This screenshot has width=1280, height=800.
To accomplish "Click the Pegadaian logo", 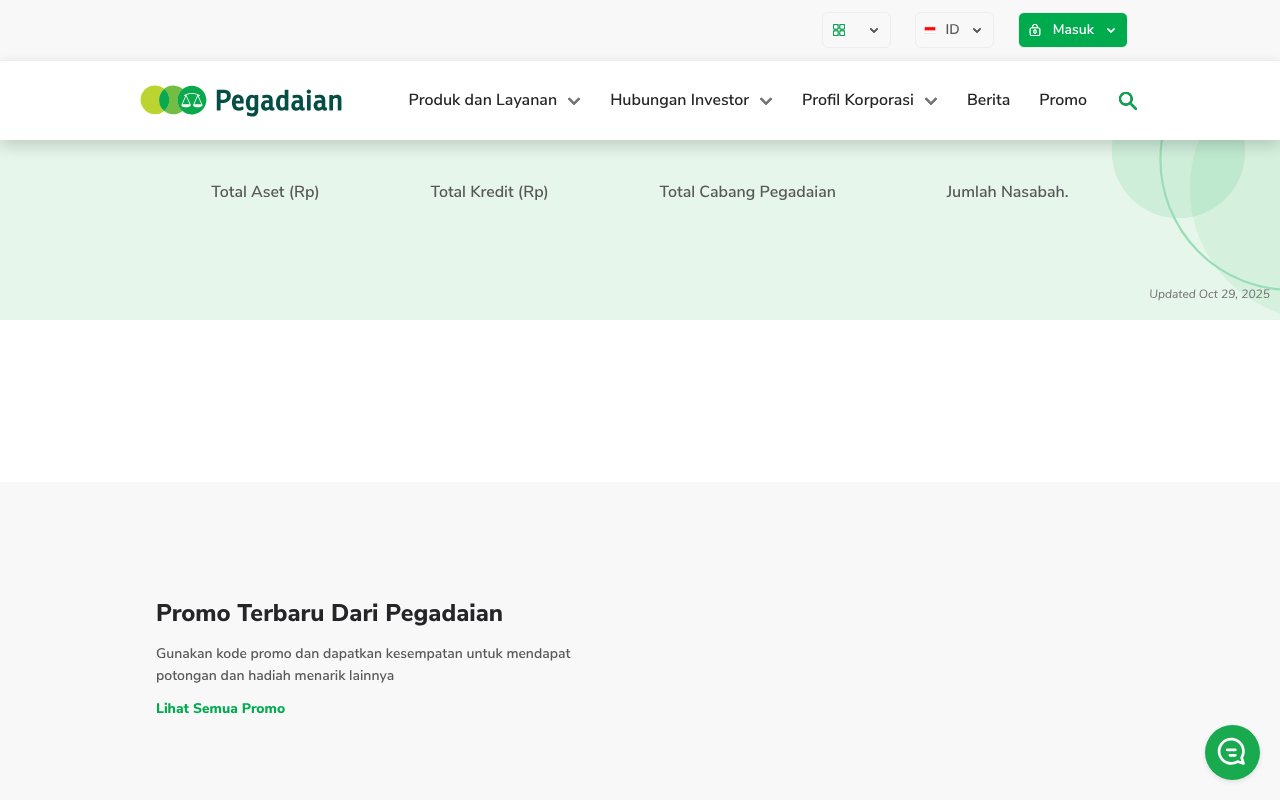I will (x=240, y=100).
